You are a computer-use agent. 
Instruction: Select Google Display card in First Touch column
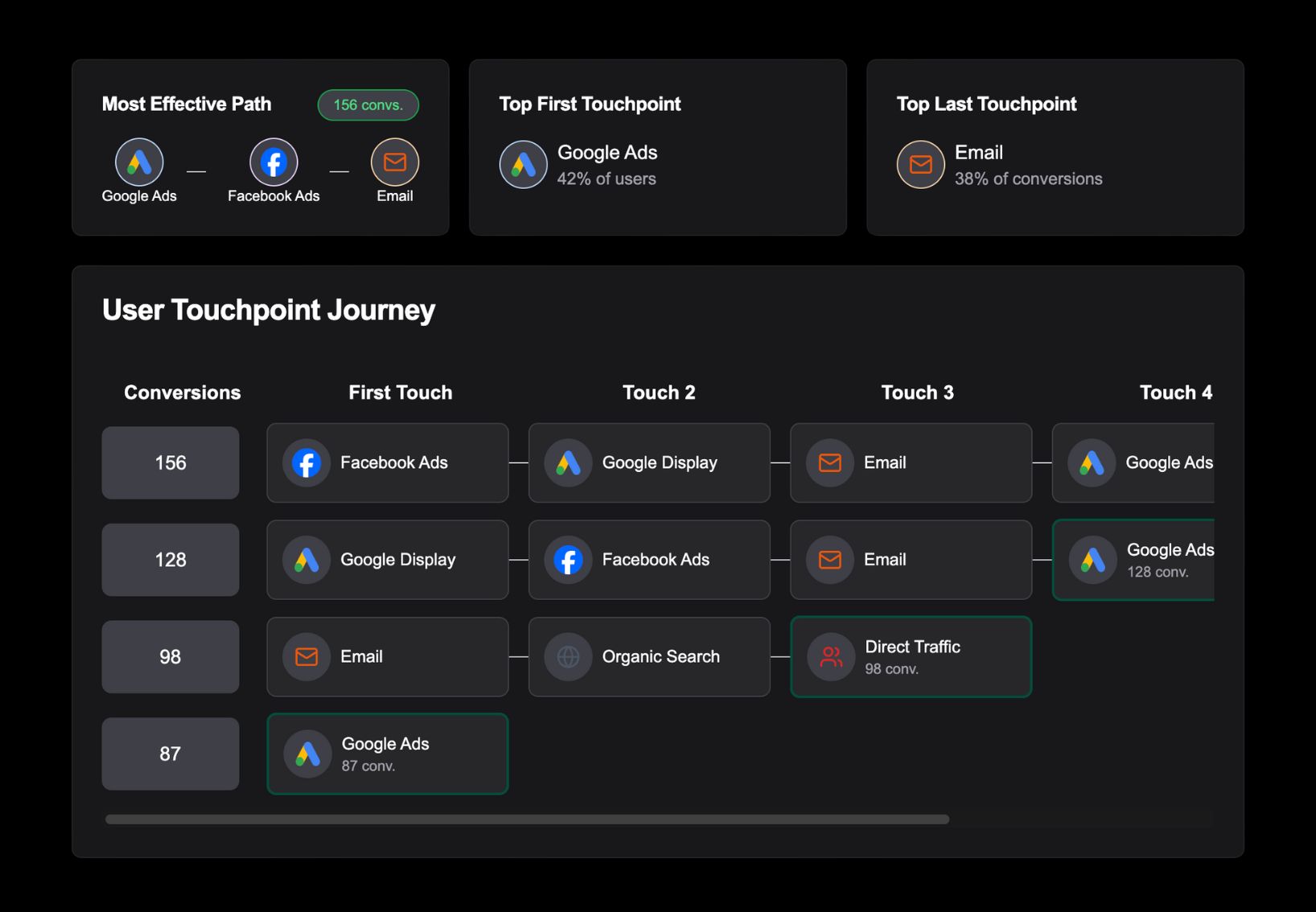click(x=387, y=560)
